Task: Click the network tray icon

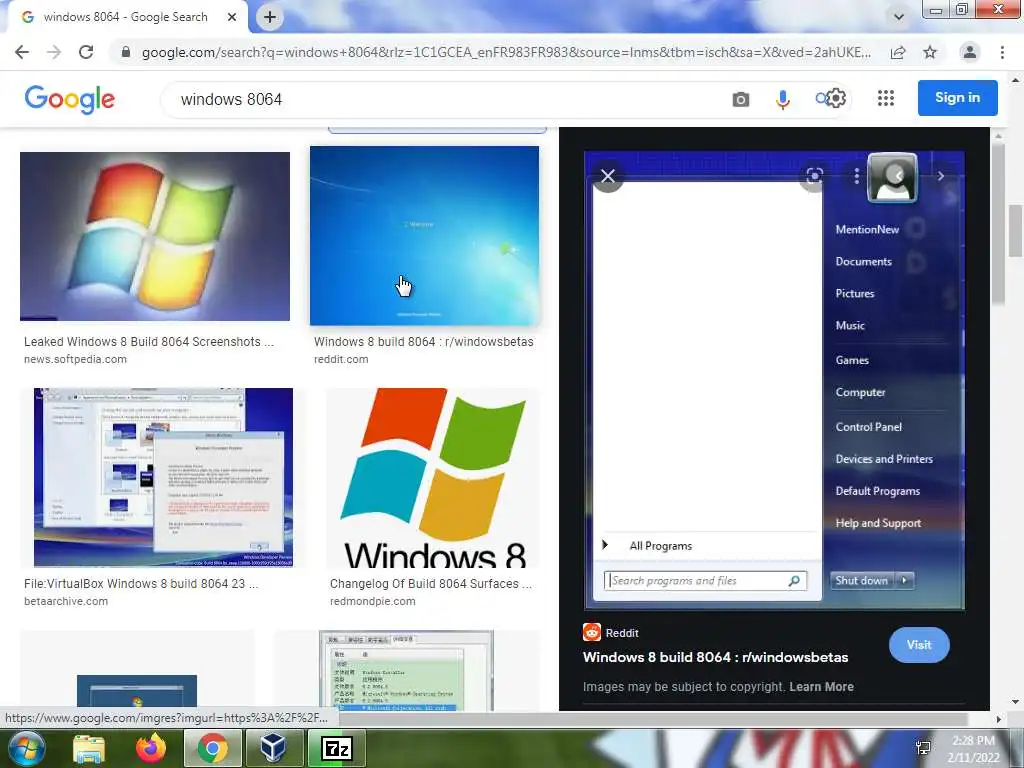Action: tap(923, 748)
